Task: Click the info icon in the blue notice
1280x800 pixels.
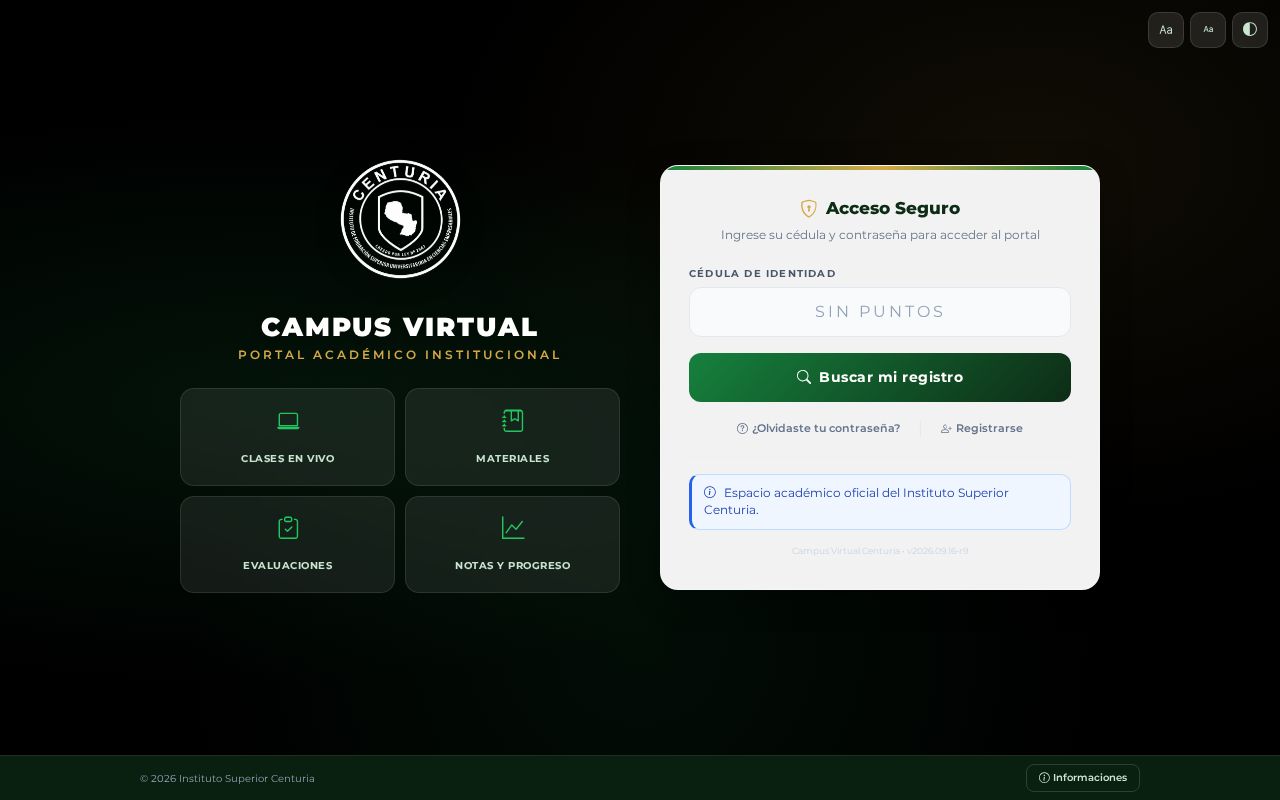Action: [710, 492]
